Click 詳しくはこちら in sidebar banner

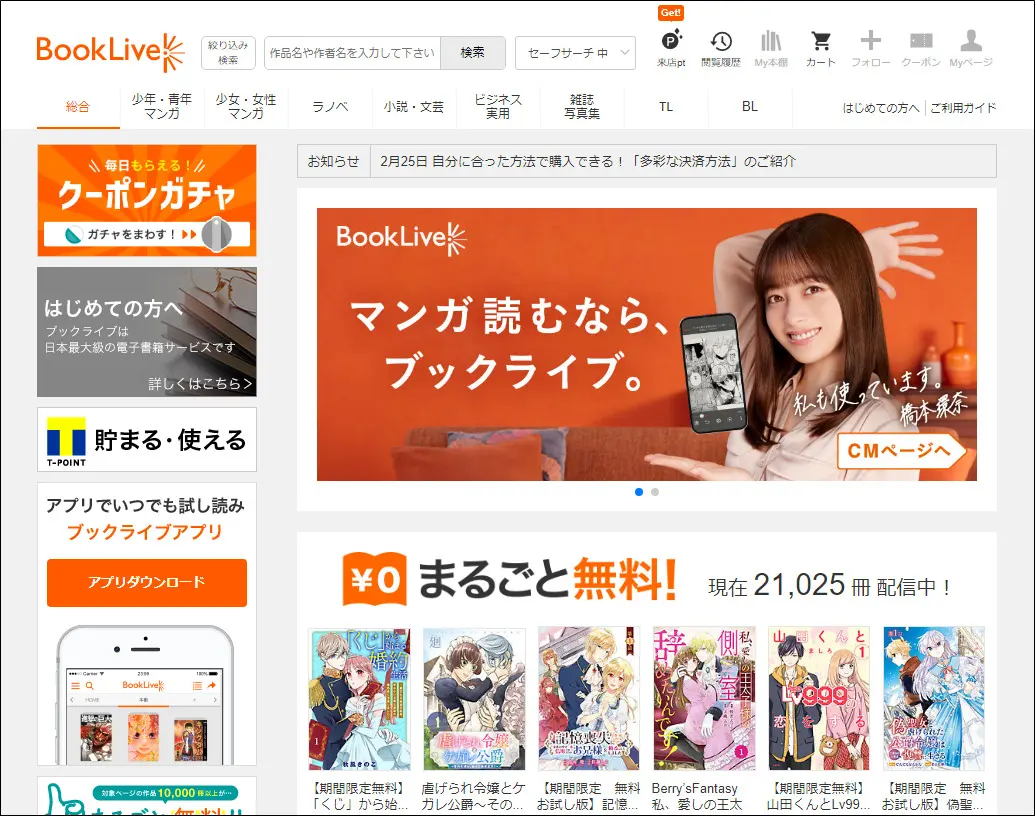(200, 383)
